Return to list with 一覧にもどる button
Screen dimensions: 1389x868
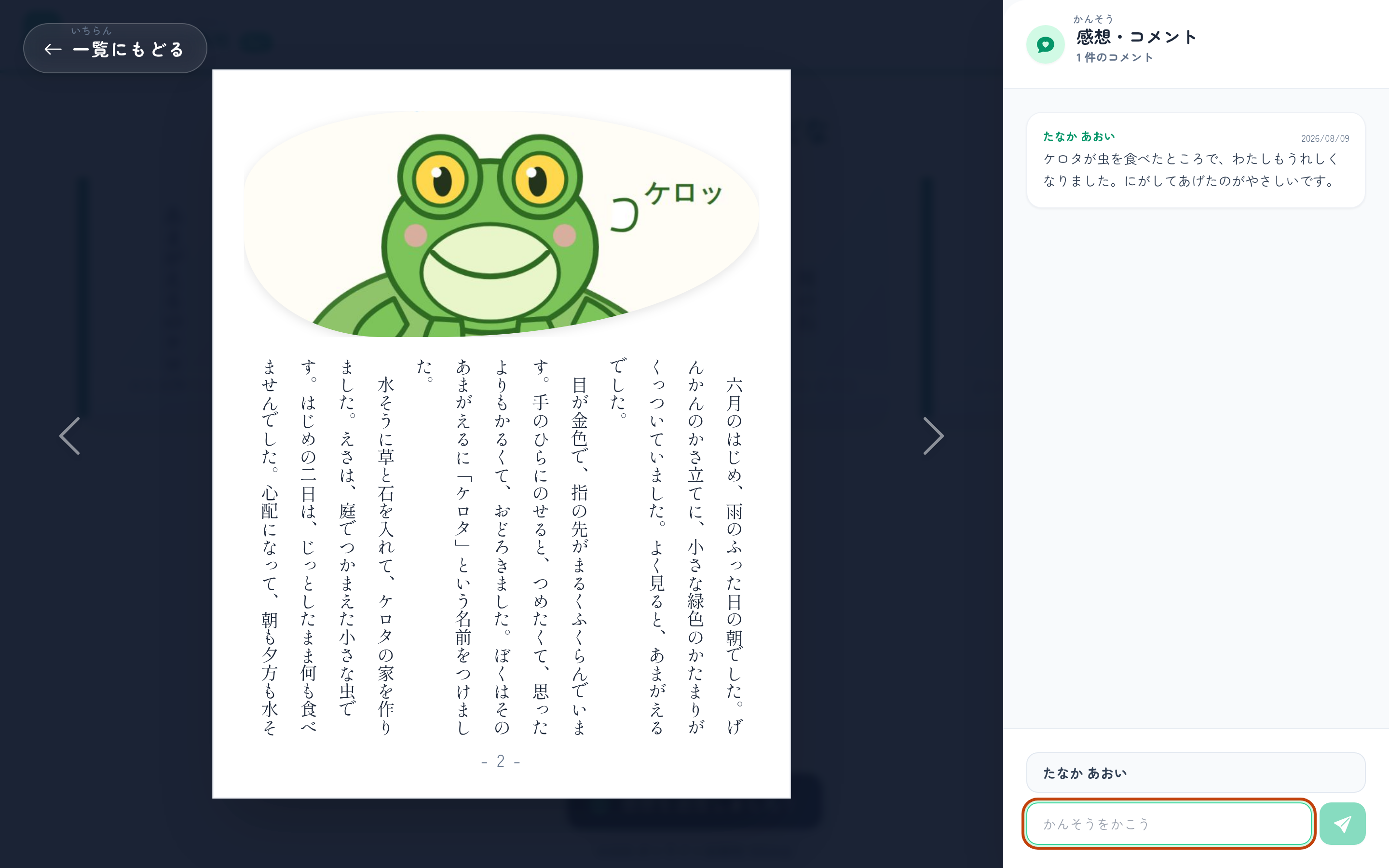pos(115,48)
